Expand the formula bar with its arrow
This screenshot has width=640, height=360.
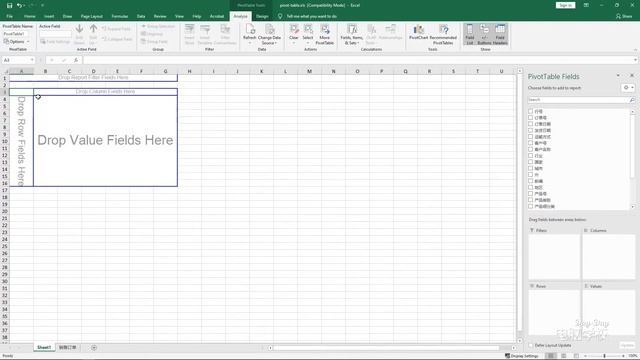[x=636, y=60]
